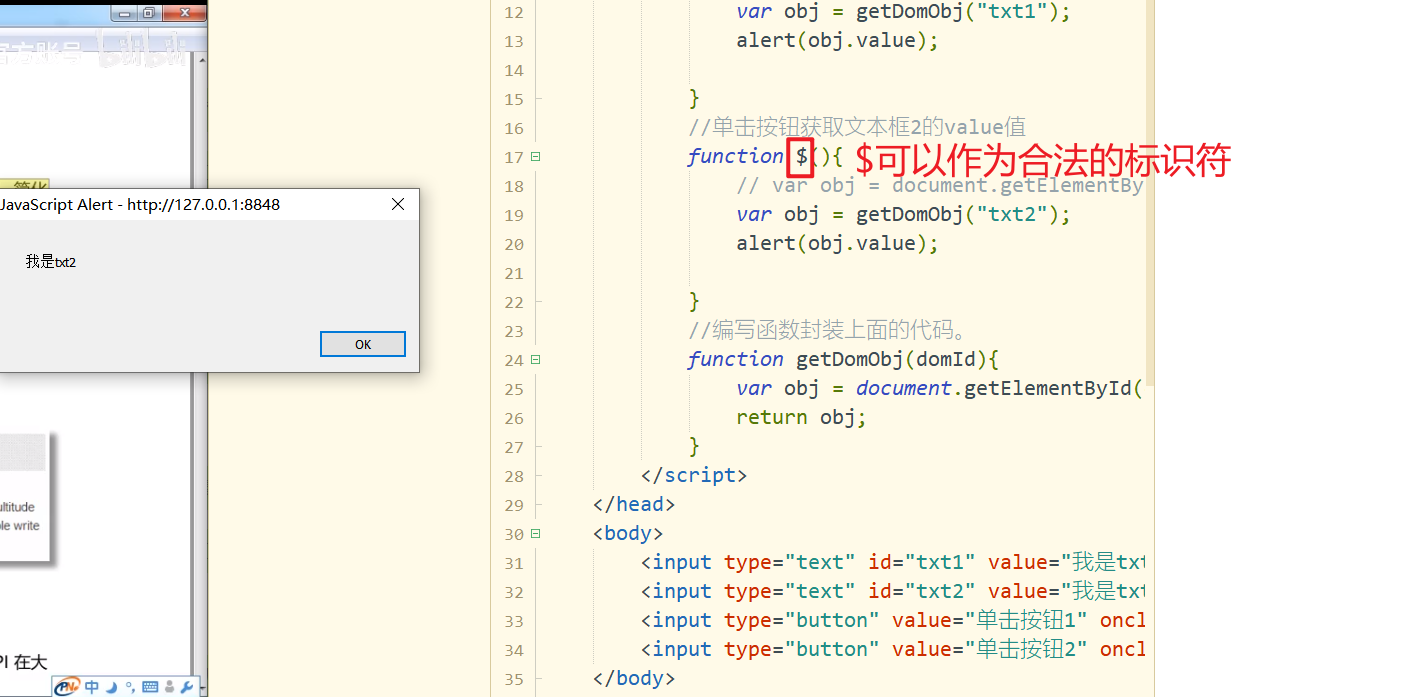The image size is (1417, 697).
Task: Open the soft keyboard icon
Action: pyautogui.click(x=150, y=687)
